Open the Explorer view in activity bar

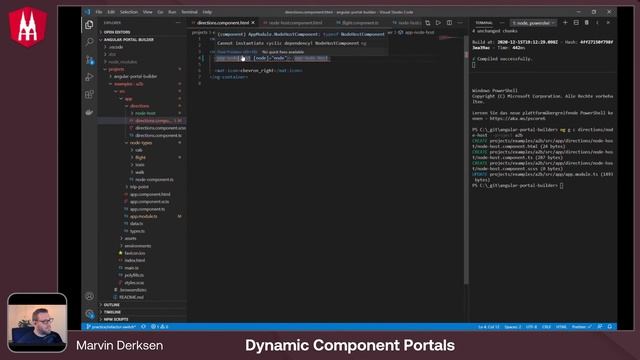[x=89, y=25]
